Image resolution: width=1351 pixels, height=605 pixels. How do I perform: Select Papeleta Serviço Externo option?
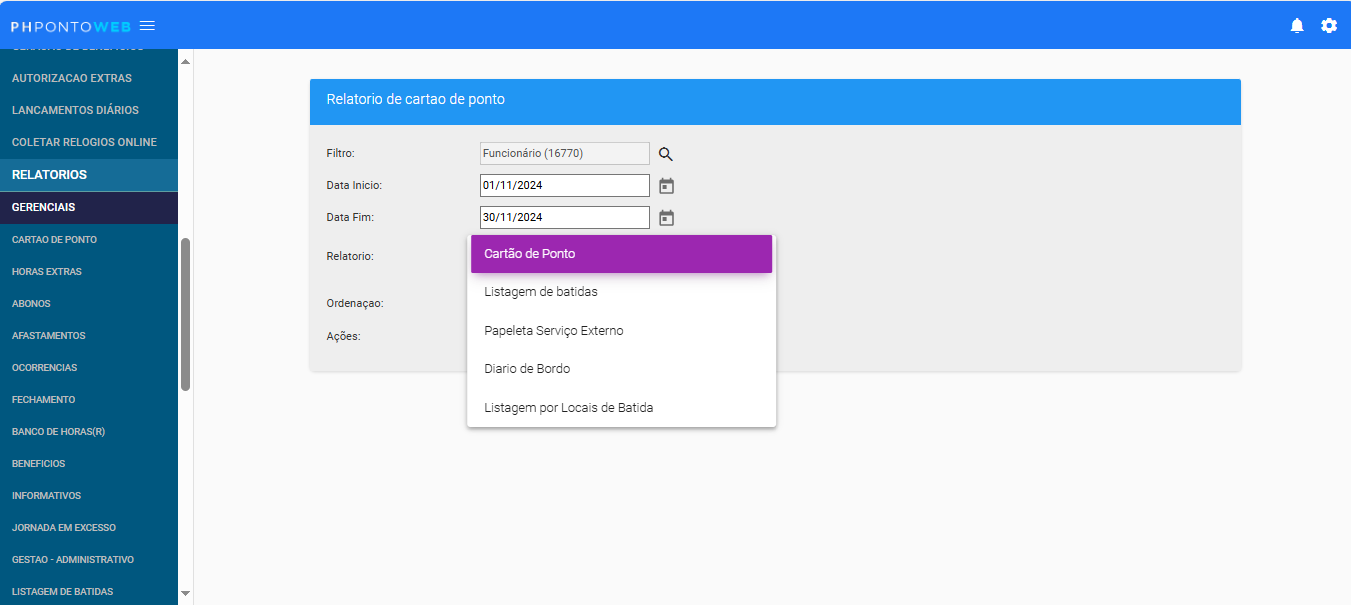(621, 330)
